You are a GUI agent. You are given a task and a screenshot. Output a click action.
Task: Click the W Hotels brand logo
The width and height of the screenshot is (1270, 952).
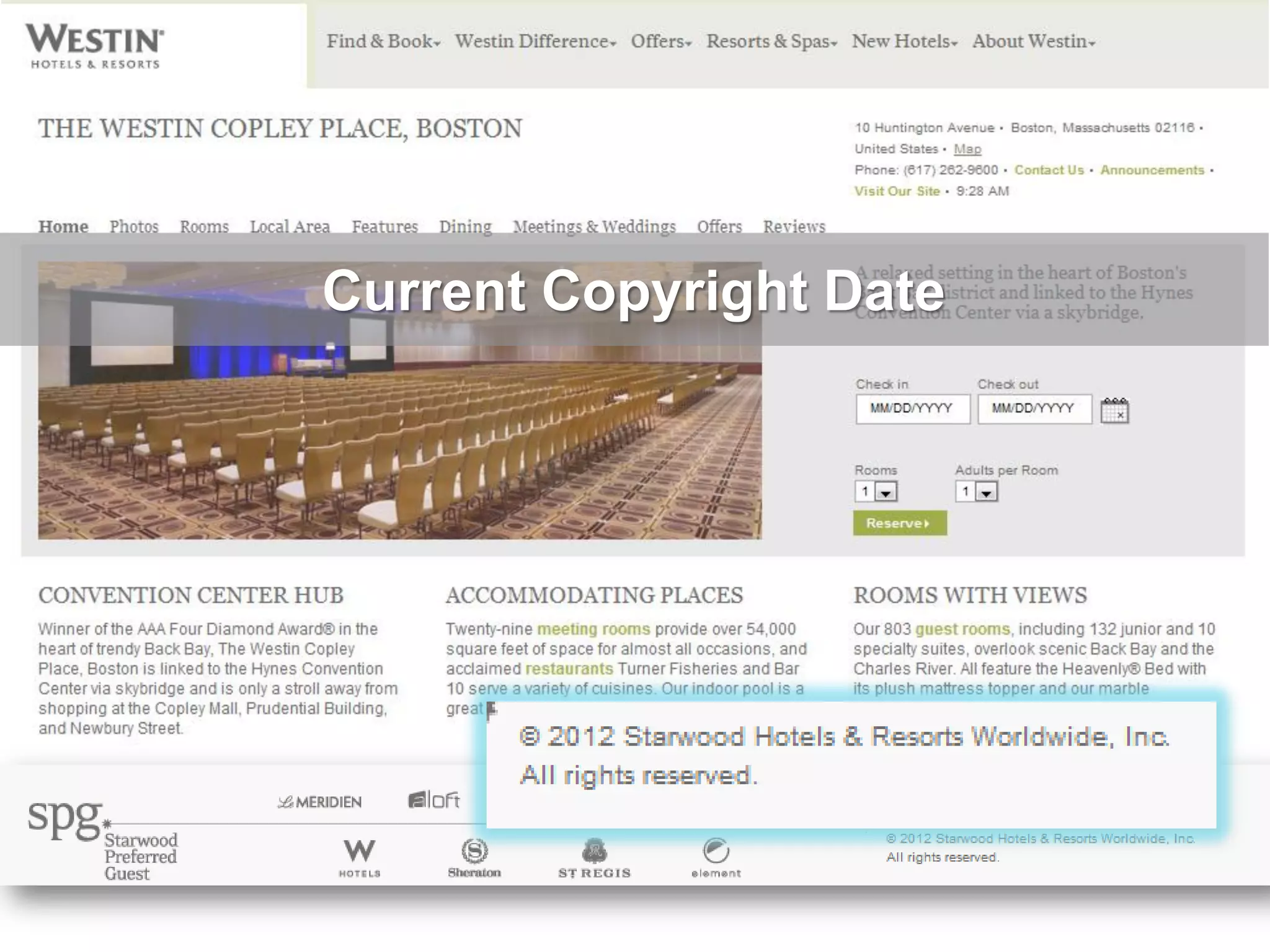click(360, 858)
